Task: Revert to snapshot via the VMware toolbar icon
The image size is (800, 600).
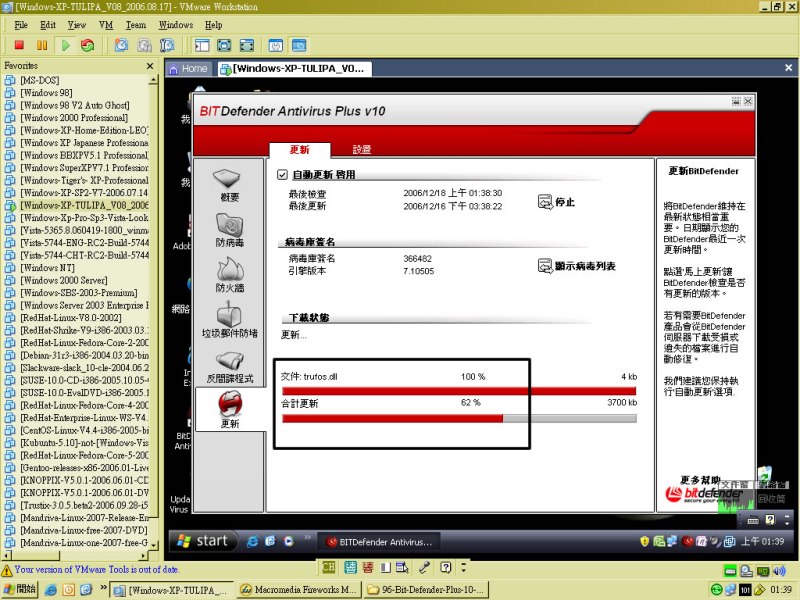Action: click(x=144, y=45)
